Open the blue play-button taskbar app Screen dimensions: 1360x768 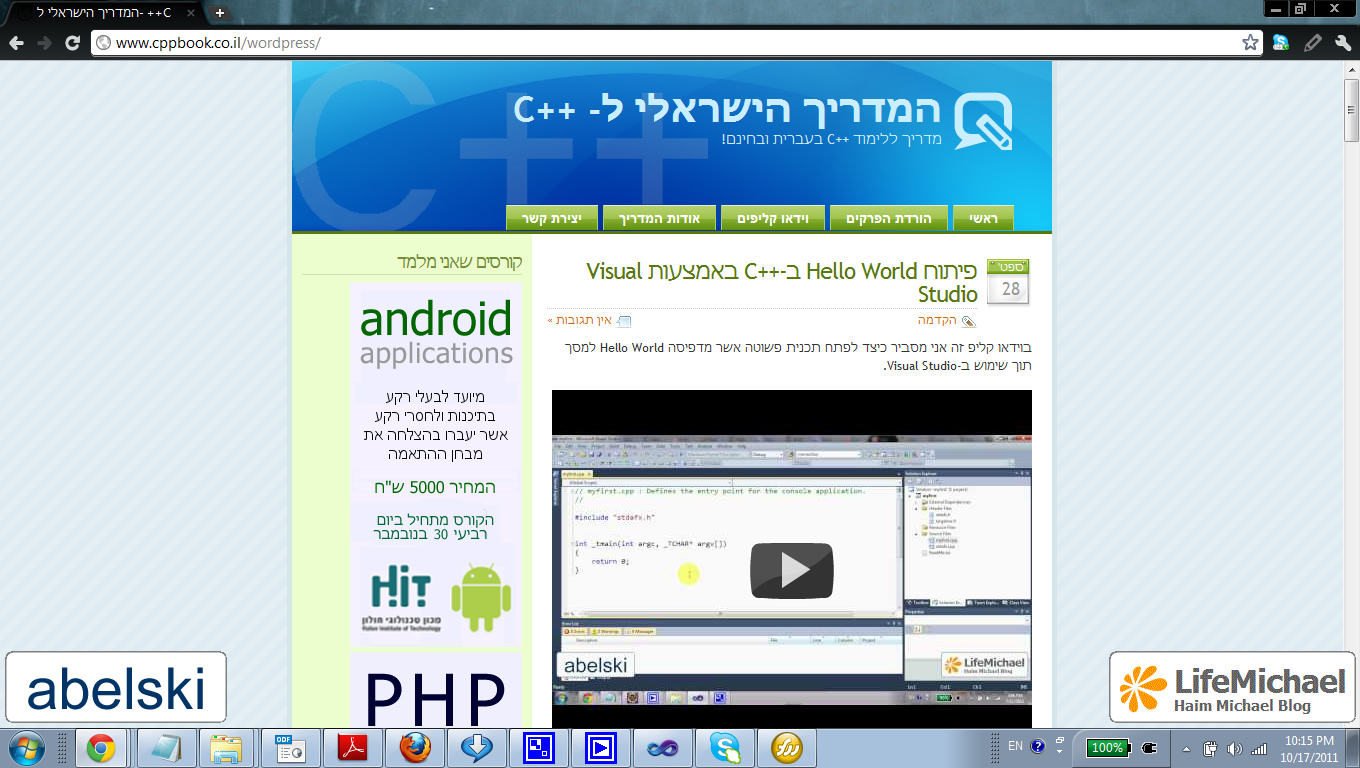pyautogui.click(x=601, y=748)
